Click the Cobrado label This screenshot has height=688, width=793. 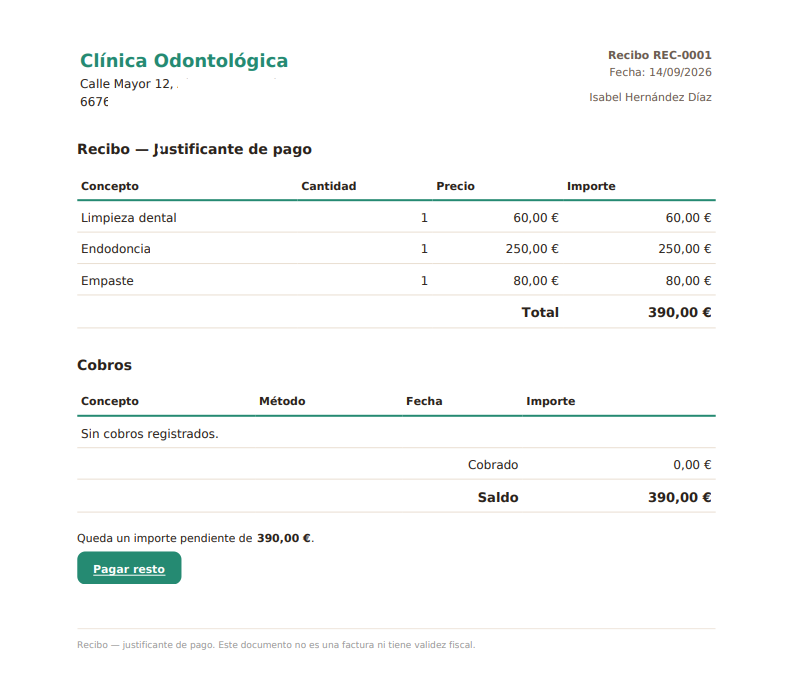pos(493,465)
